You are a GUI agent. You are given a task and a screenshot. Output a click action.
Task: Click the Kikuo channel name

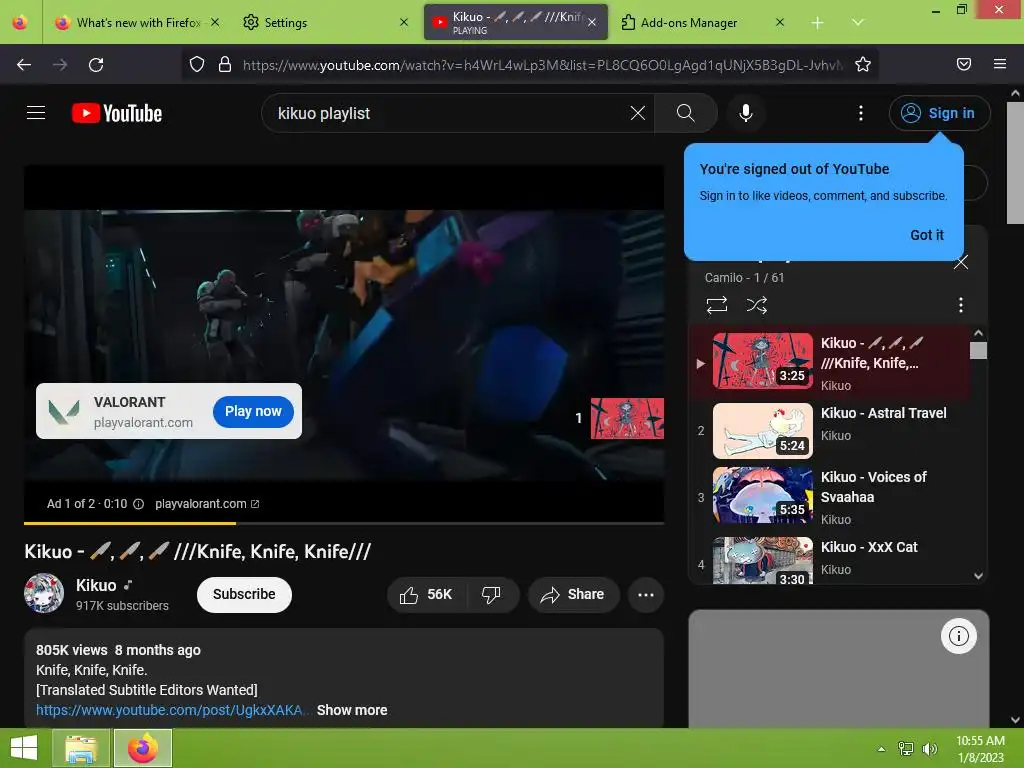point(96,585)
